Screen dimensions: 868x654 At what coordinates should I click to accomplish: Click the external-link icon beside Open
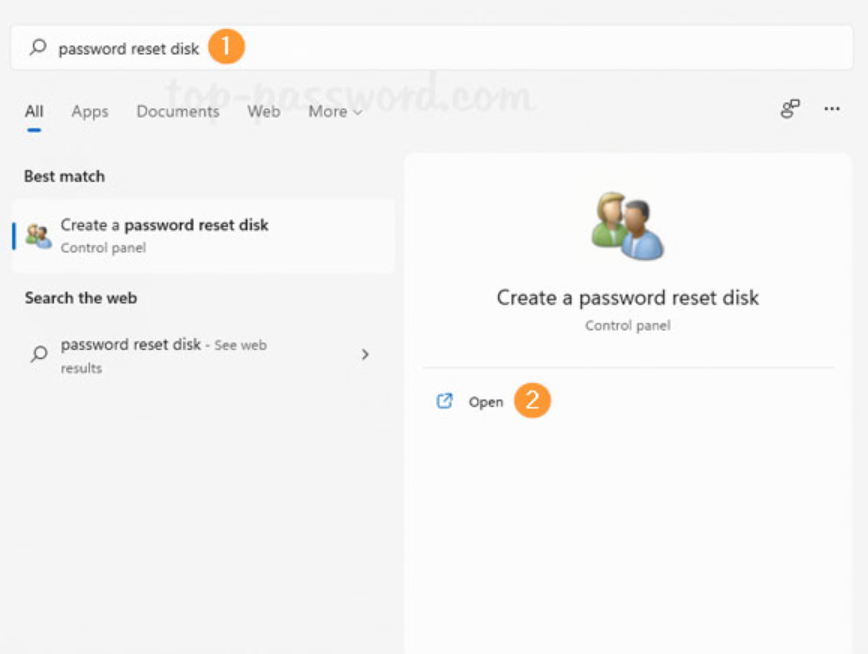point(445,401)
